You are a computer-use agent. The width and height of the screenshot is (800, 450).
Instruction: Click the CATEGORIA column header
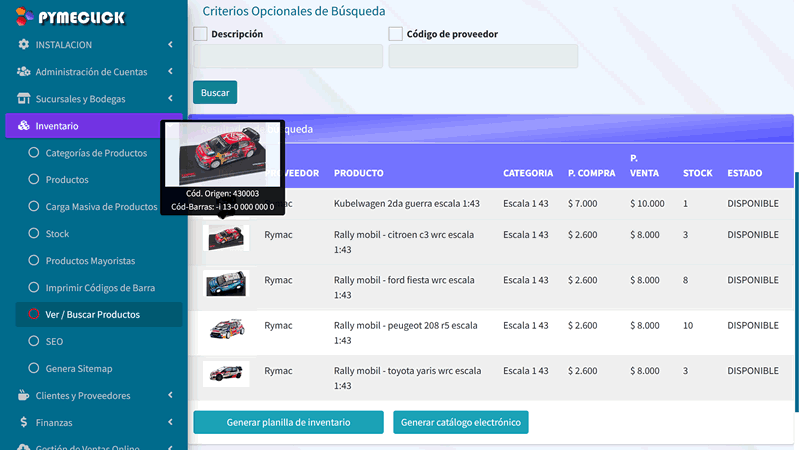(x=528, y=173)
